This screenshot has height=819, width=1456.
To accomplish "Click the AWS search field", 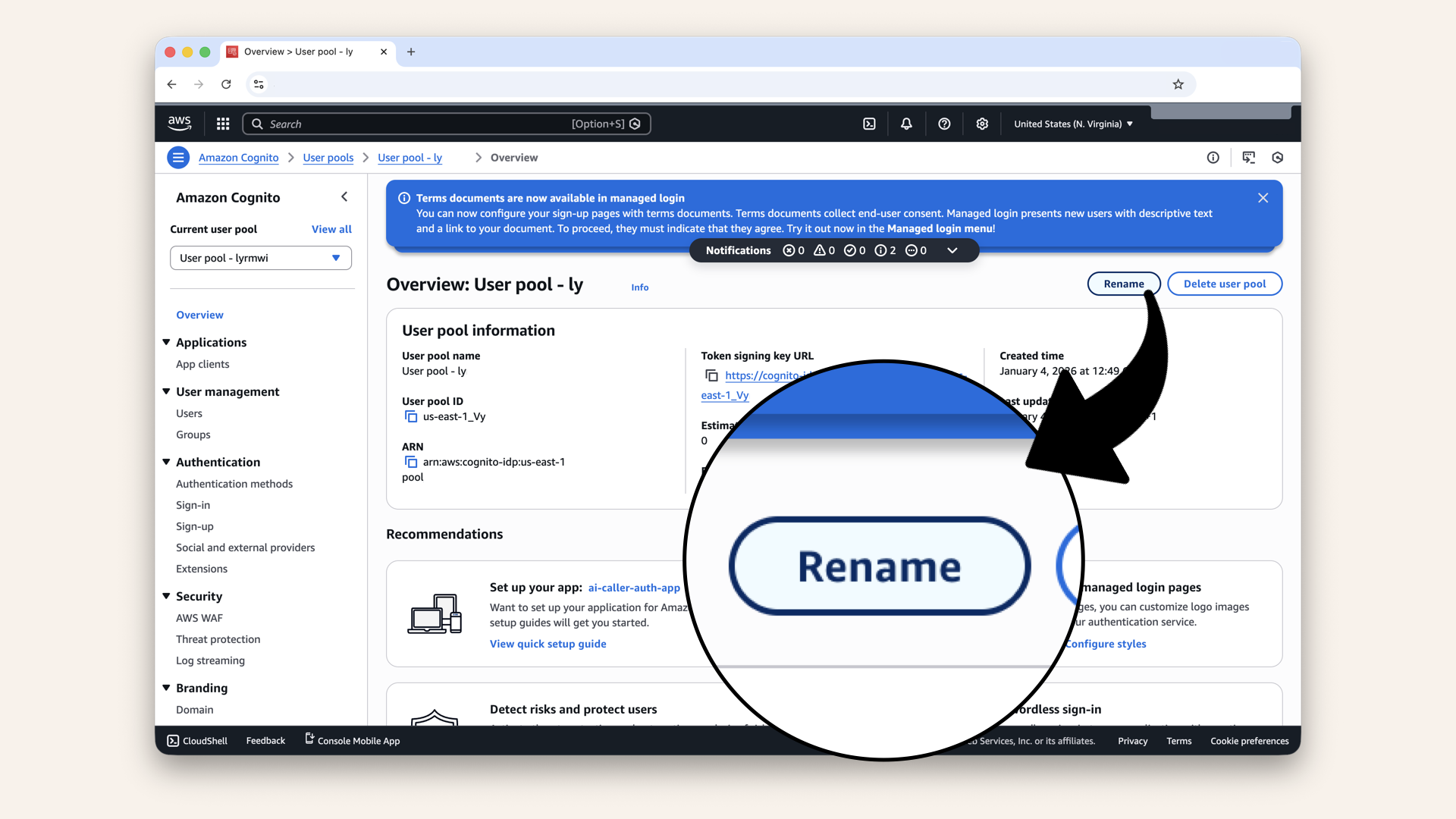I will click(x=417, y=124).
